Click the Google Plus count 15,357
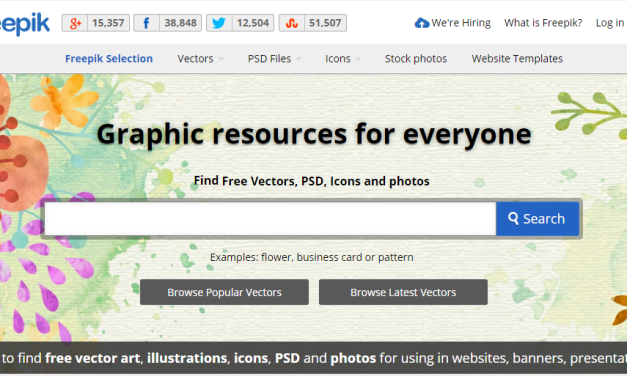The height and width of the screenshot is (376, 627). click(108, 23)
